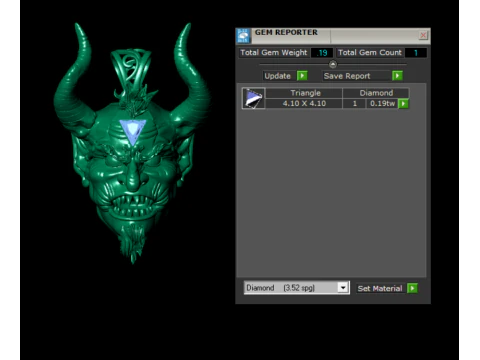Viewport: 480px width, 360px height.
Task: Click the 4.10 X 4.10 size cell
Action: click(x=304, y=104)
